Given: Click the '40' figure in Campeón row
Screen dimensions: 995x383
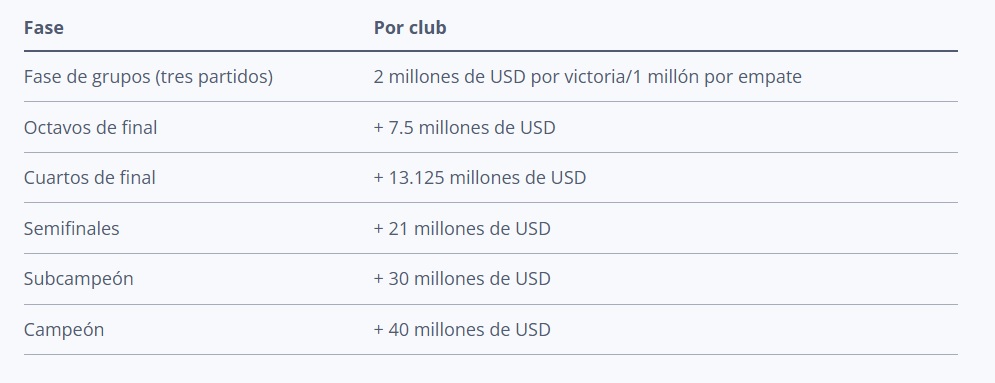Looking at the screenshot, I should pos(399,330).
